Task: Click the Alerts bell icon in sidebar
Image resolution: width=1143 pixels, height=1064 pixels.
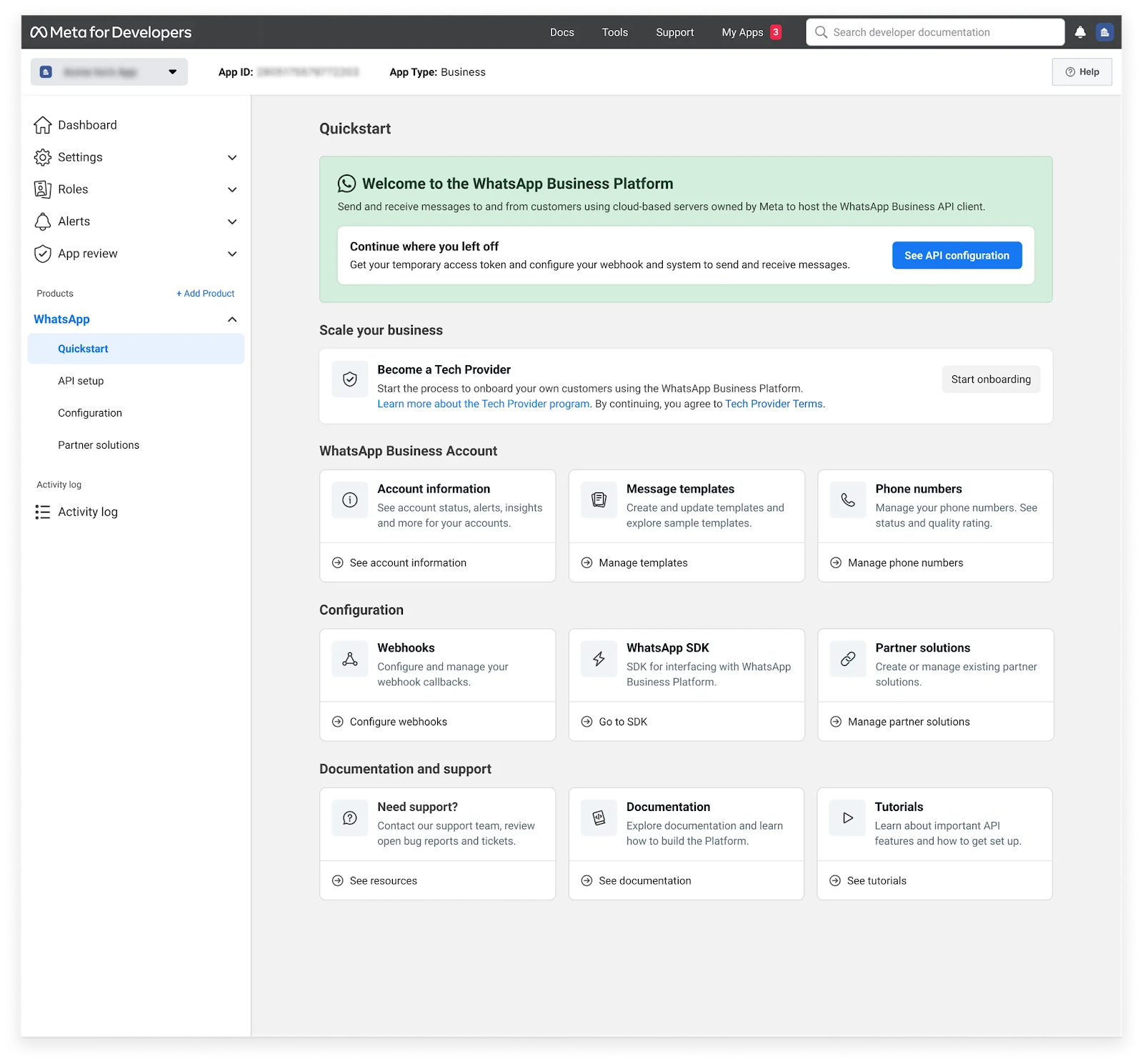Action: 43,222
